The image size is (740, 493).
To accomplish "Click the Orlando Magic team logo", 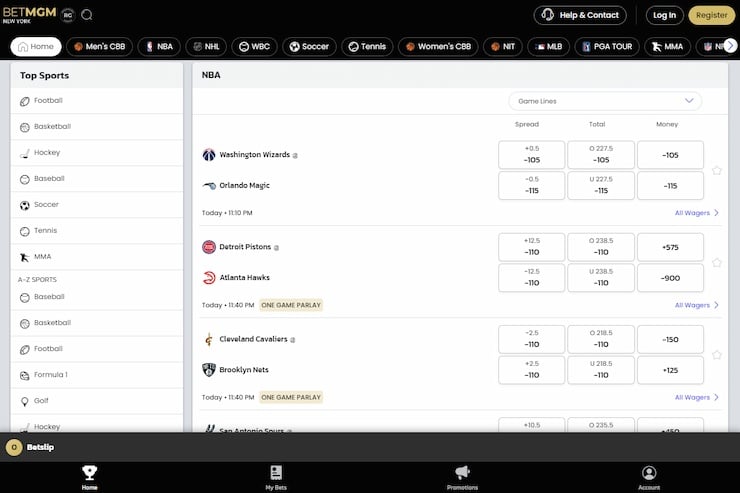I will click(x=209, y=185).
